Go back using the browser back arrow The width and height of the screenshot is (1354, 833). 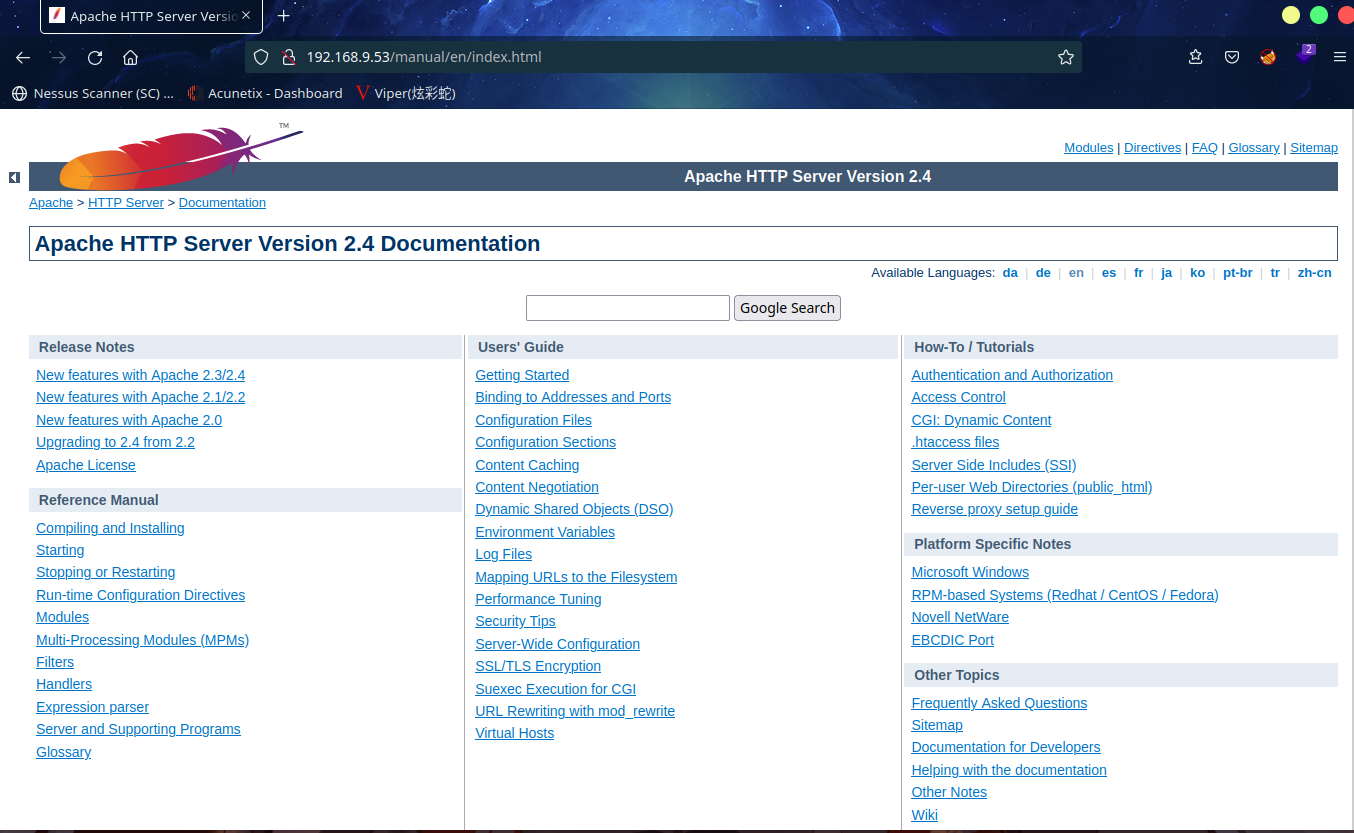tap(23, 57)
